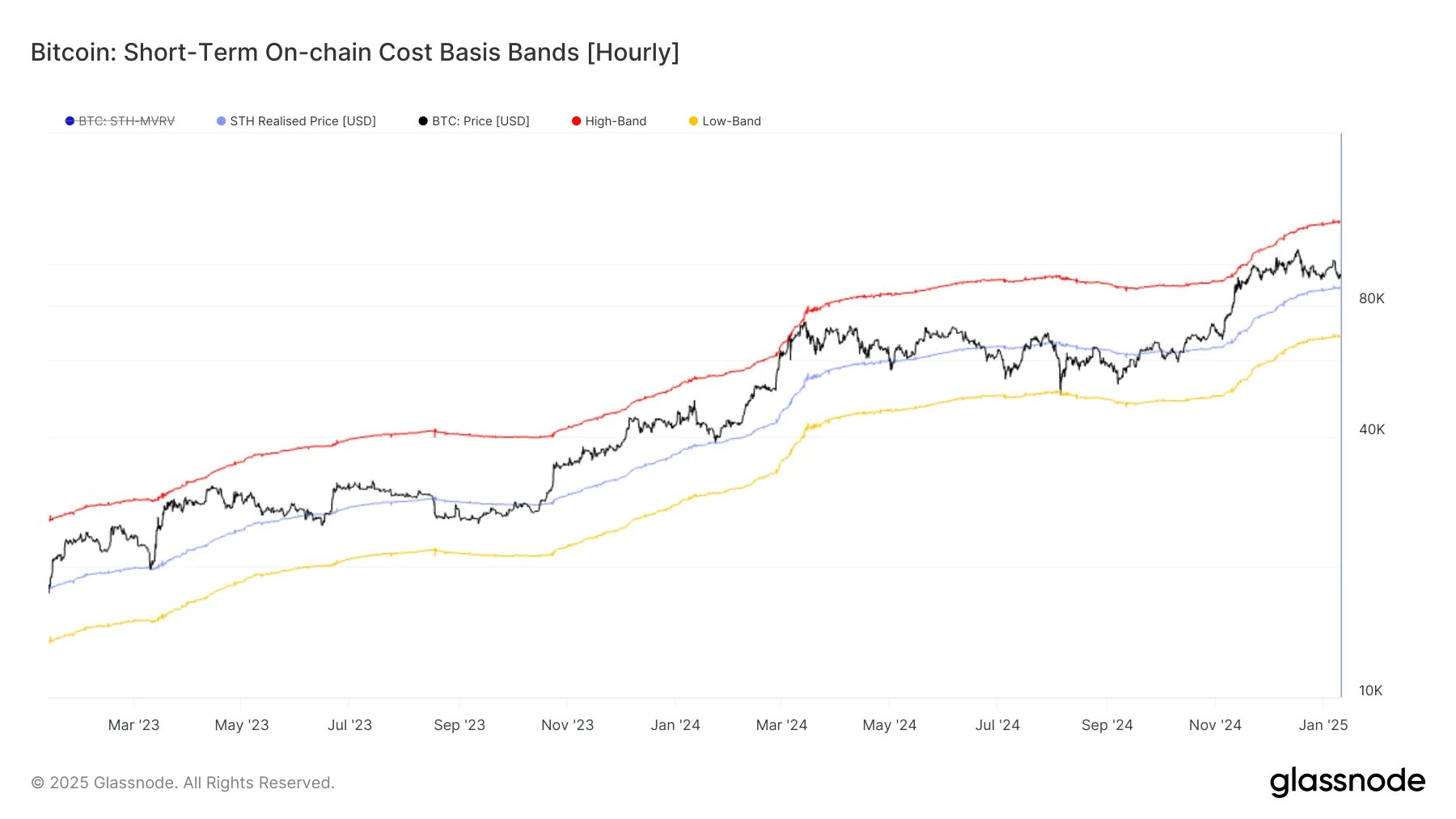Hide the BTC: Price [USD] series label
This screenshot has width=1456, height=819.
point(480,121)
